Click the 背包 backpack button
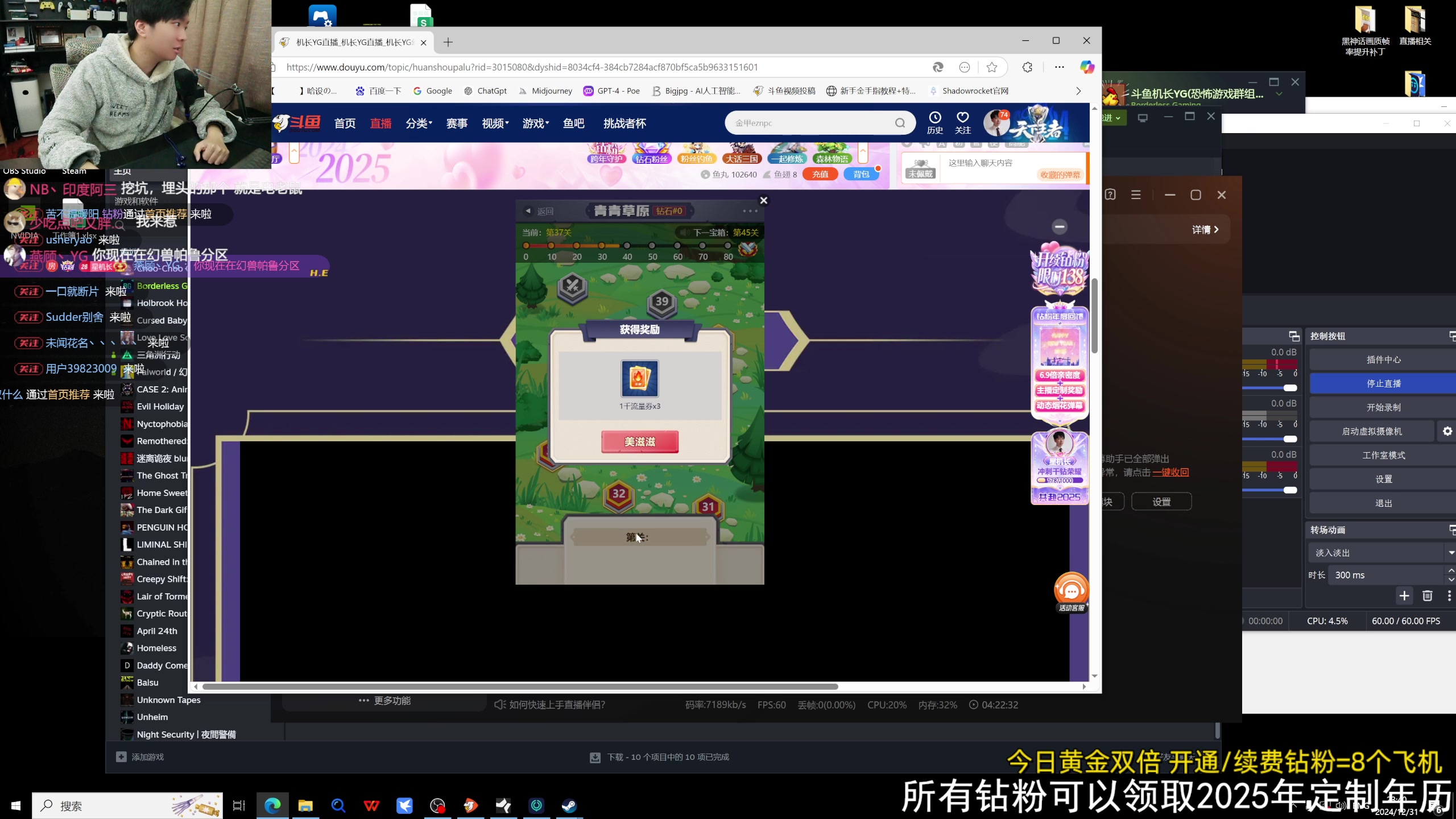1456x819 pixels. [861, 175]
